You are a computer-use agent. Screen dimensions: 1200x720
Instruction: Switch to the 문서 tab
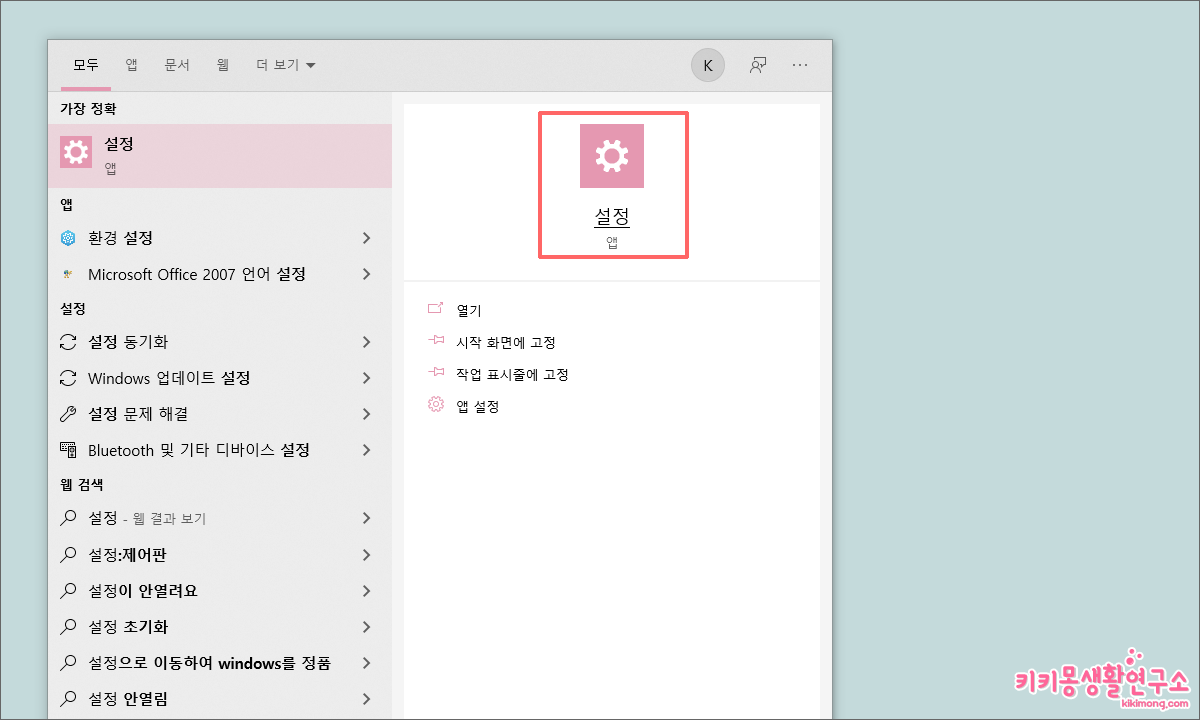tap(177, 64)
